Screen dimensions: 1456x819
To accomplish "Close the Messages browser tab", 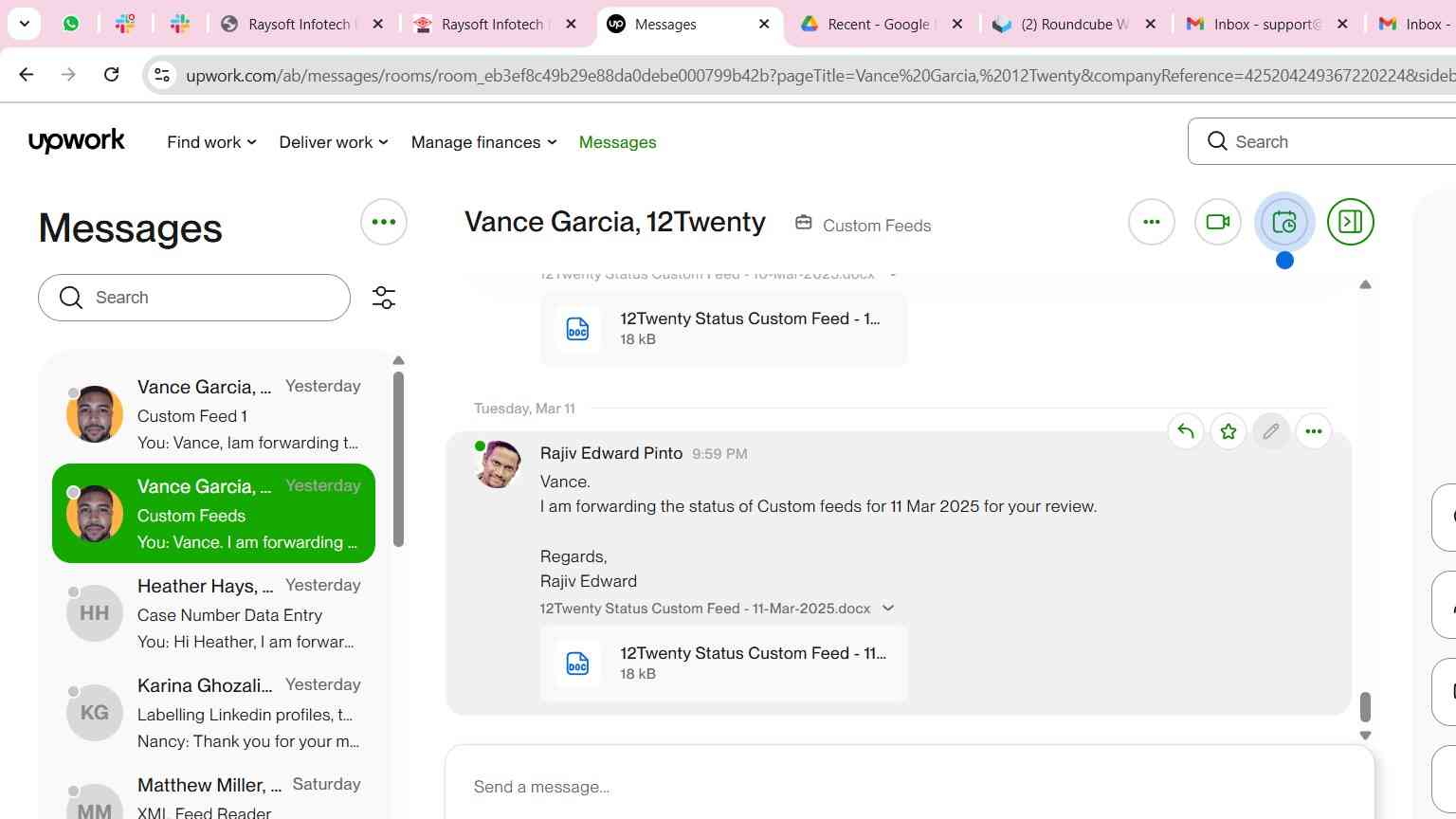I will 764,24.
